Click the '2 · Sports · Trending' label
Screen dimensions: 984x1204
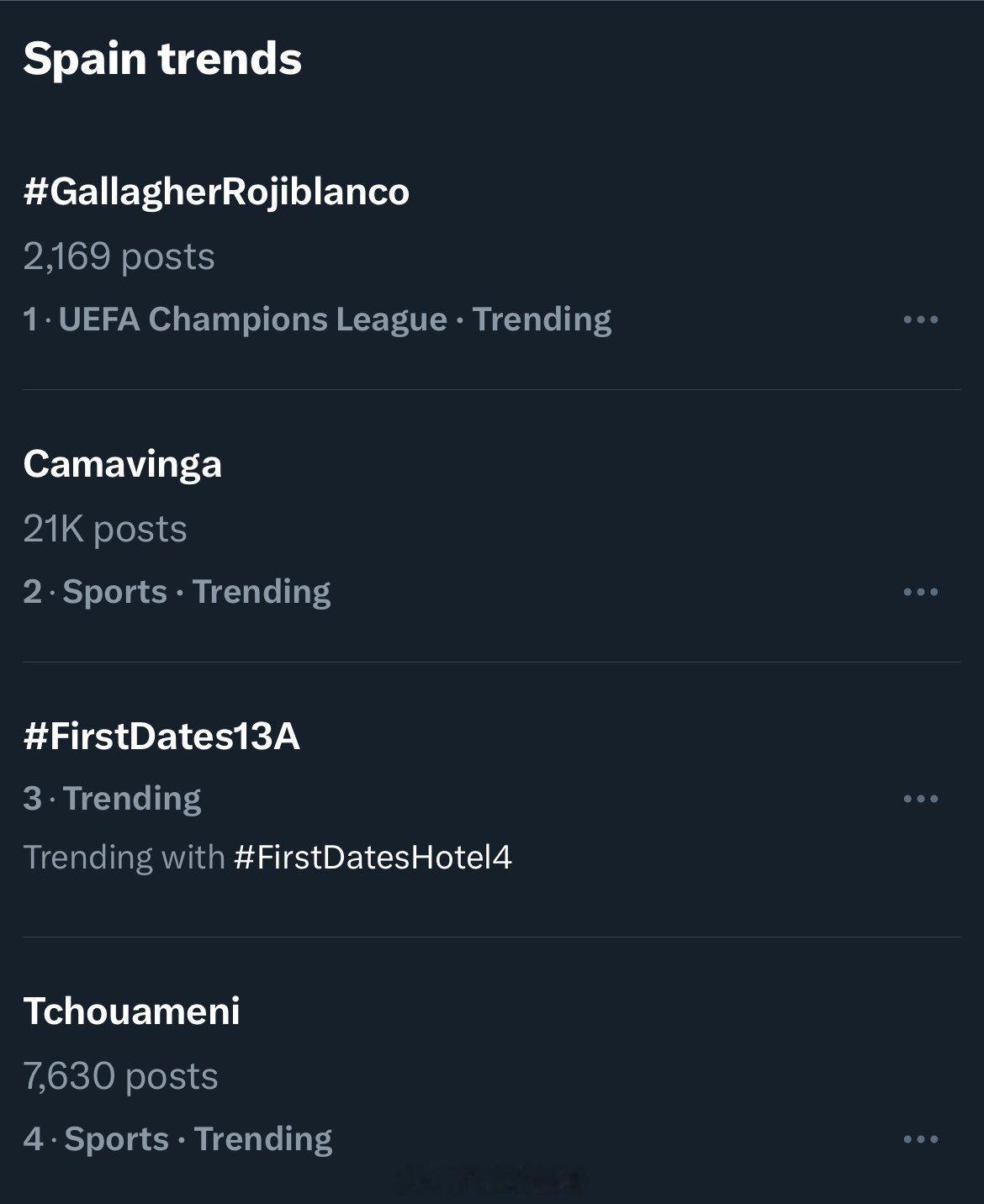[x=177, y=592]
